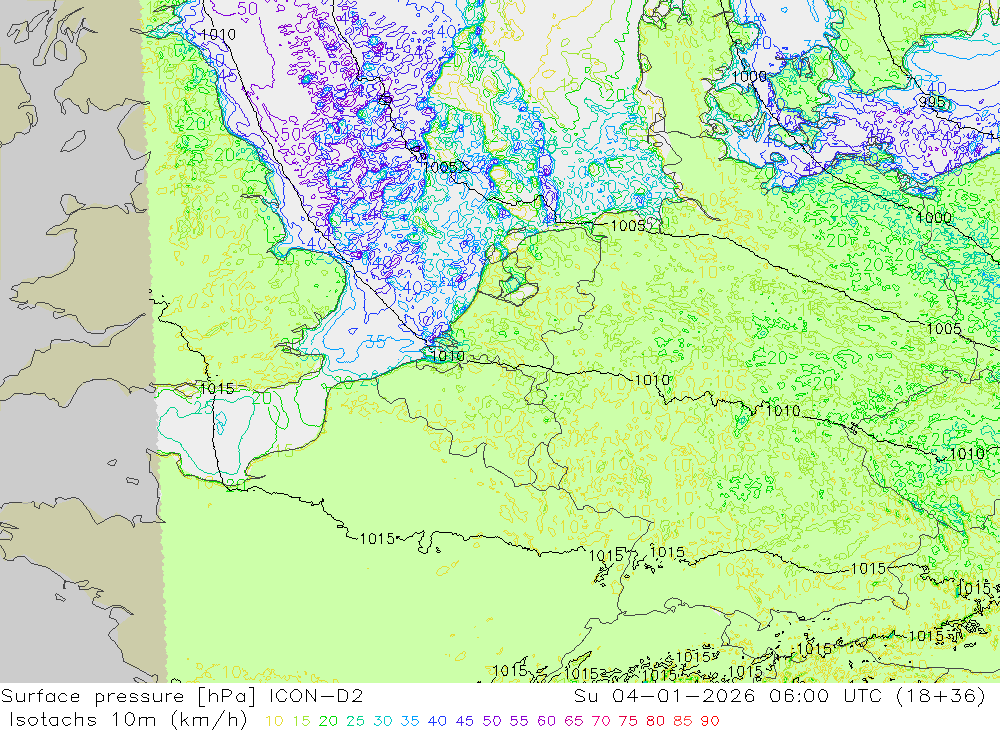Click the '(18+36)' forecast offset text
Screen dimensions: 1000x733
point(941,696)
